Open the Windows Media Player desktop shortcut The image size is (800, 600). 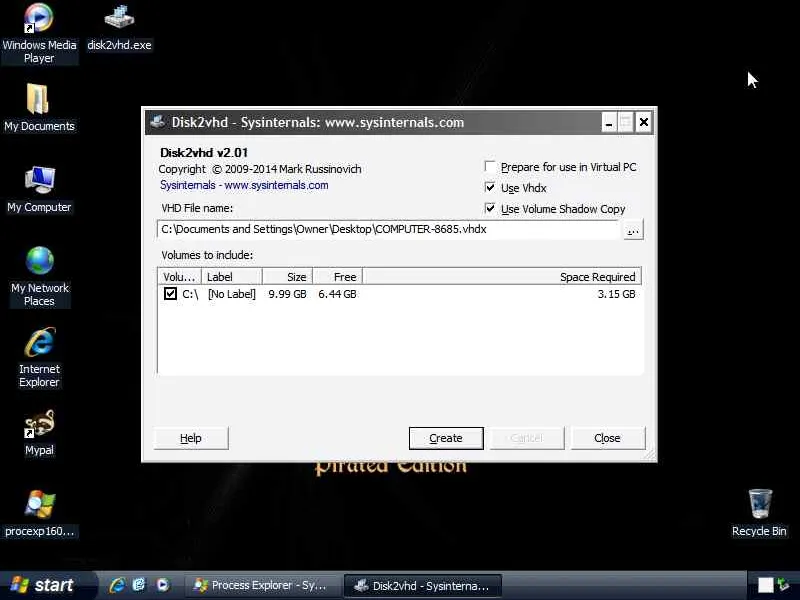(39, 33)
